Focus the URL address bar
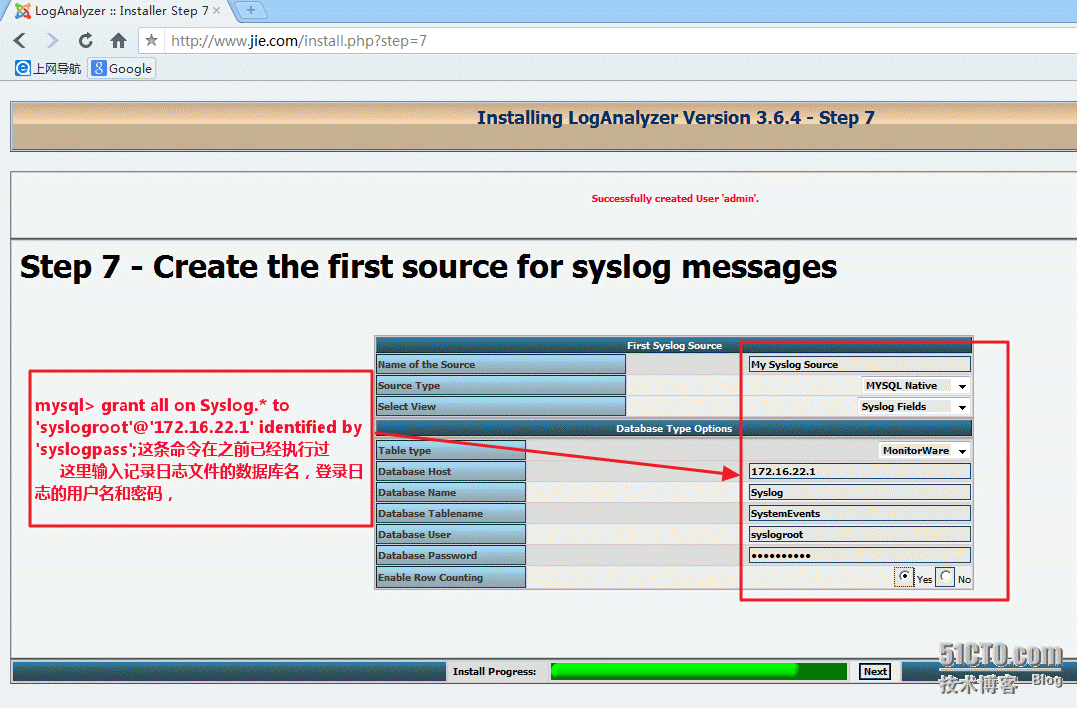This screenshot has height=708, width=1077. click(618, 41)
